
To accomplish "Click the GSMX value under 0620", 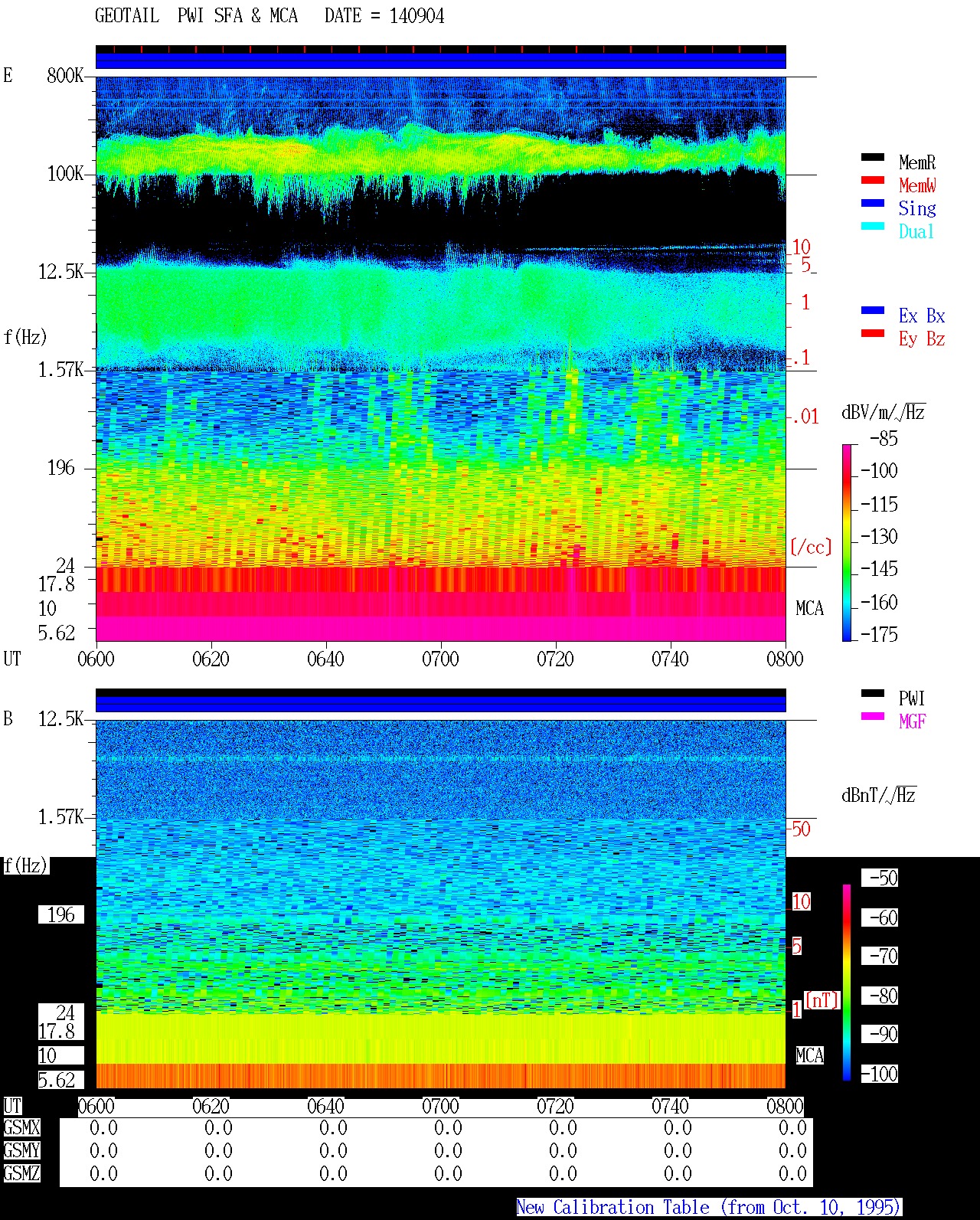I will coord(218,1127).
